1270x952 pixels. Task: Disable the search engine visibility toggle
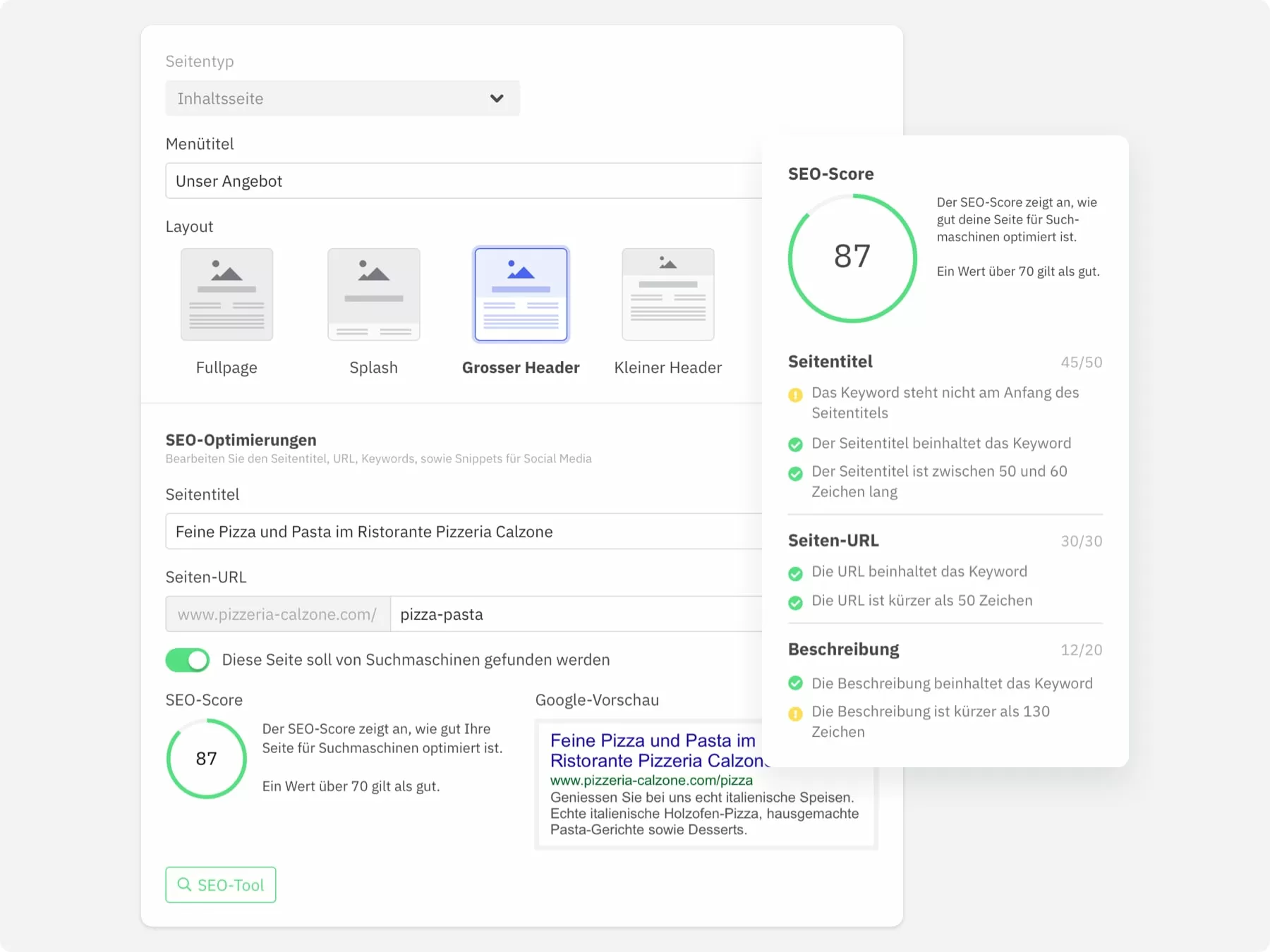tap(188, 660)
